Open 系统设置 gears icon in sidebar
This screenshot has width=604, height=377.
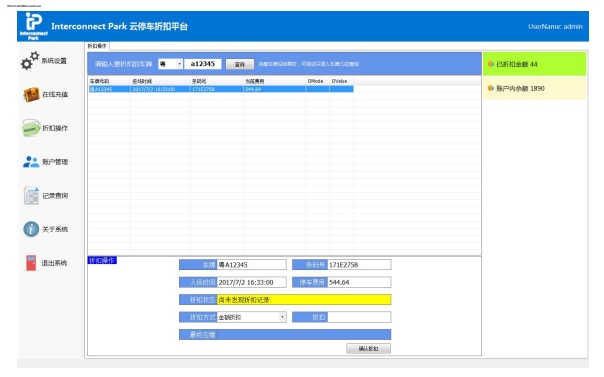(x=30, y=60)
